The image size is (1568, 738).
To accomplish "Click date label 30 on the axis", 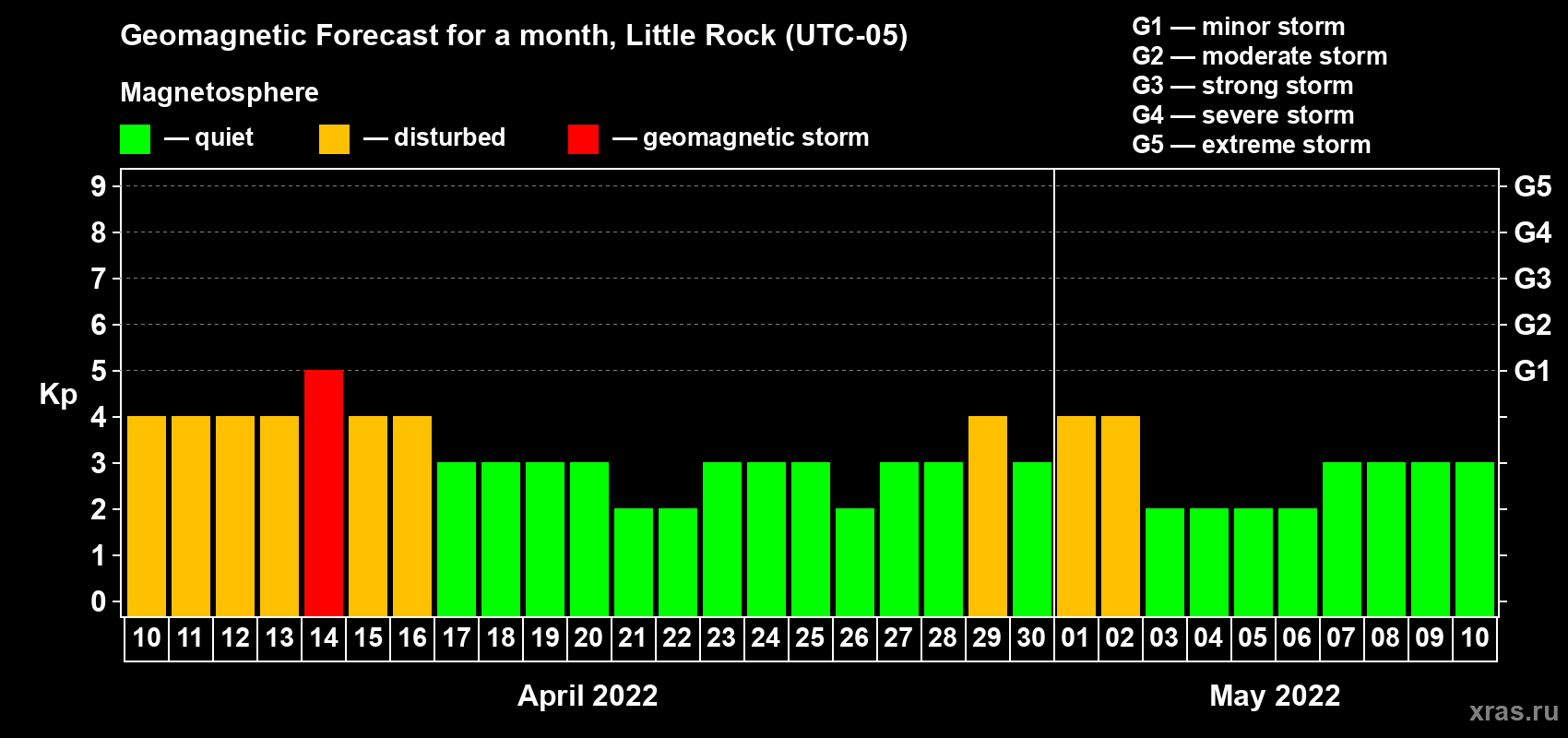I will (x=1031, y=637).
